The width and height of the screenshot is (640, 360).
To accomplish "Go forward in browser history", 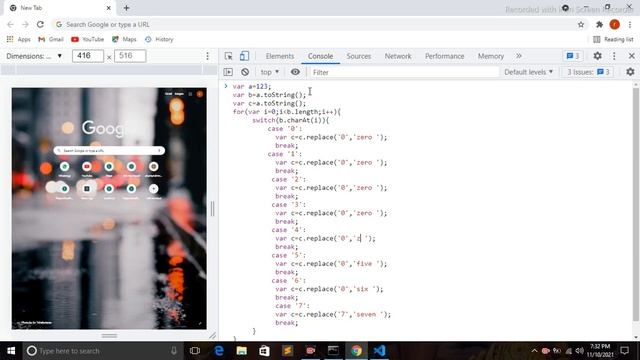I will tap(25, 24).
